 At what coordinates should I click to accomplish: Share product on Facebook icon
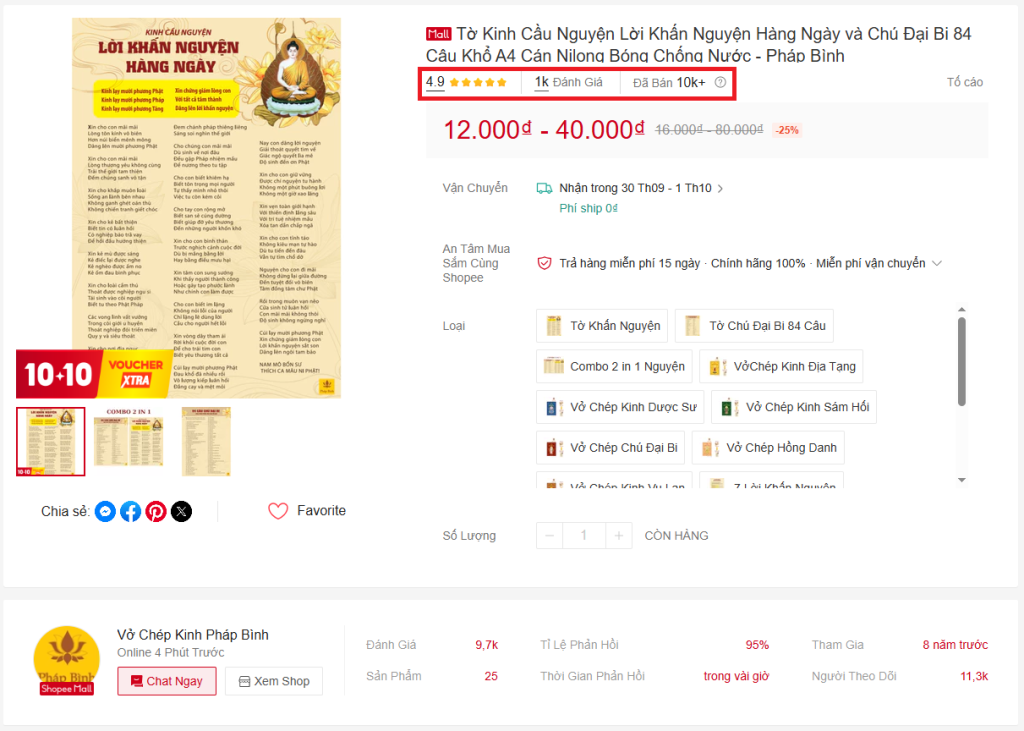pyautogui.click(x=131, y=512)
